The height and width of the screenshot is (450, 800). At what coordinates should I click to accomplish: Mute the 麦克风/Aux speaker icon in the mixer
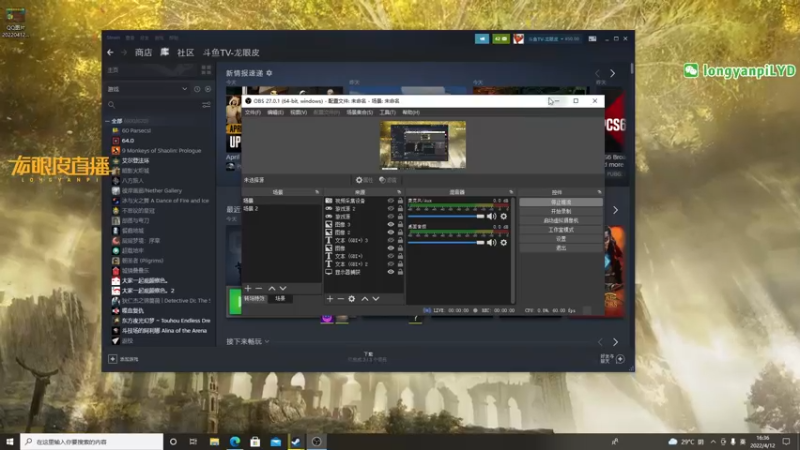point(491,216)
